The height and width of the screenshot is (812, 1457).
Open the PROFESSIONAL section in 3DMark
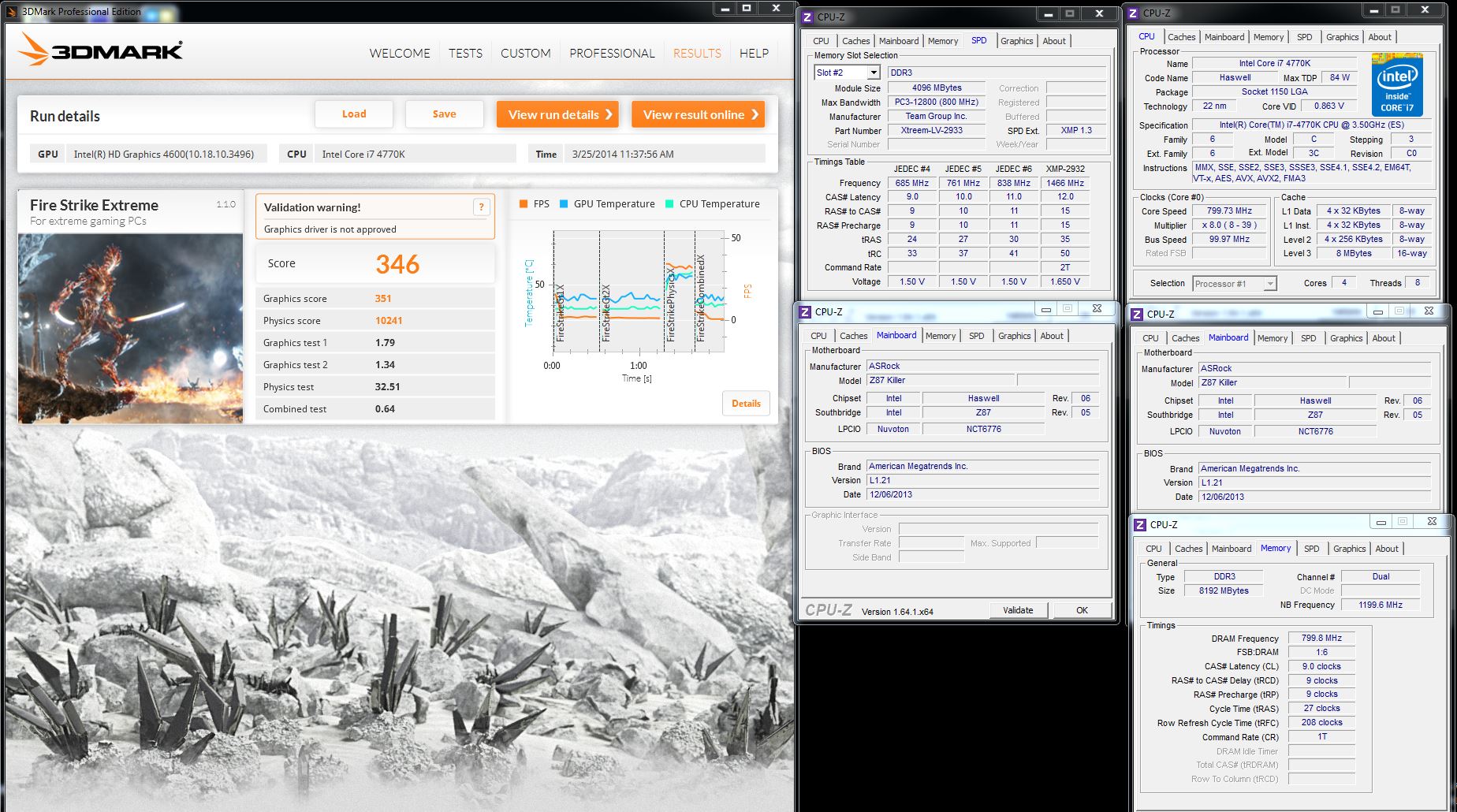pos(612,53)
